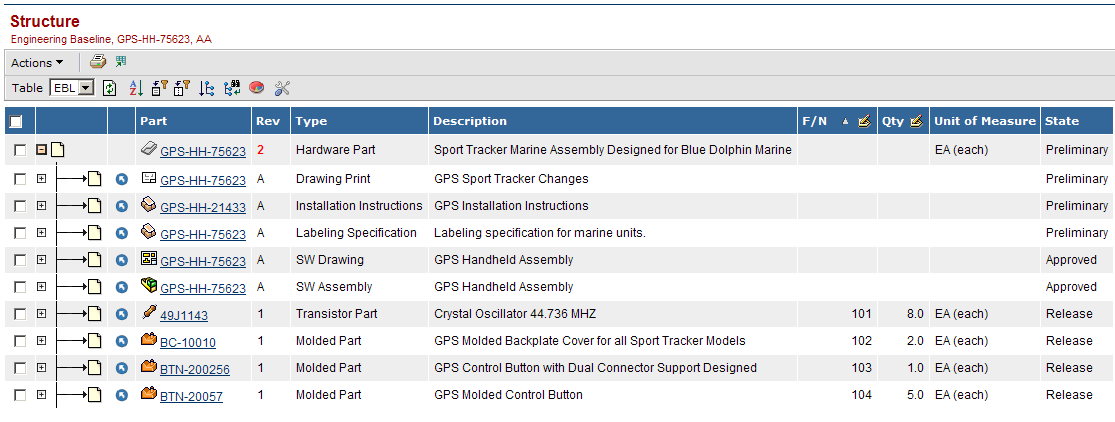Click blue arrow icon in the 49J1143 row
The height and width of the screenshot is (422, 1115).
point(122,314)
